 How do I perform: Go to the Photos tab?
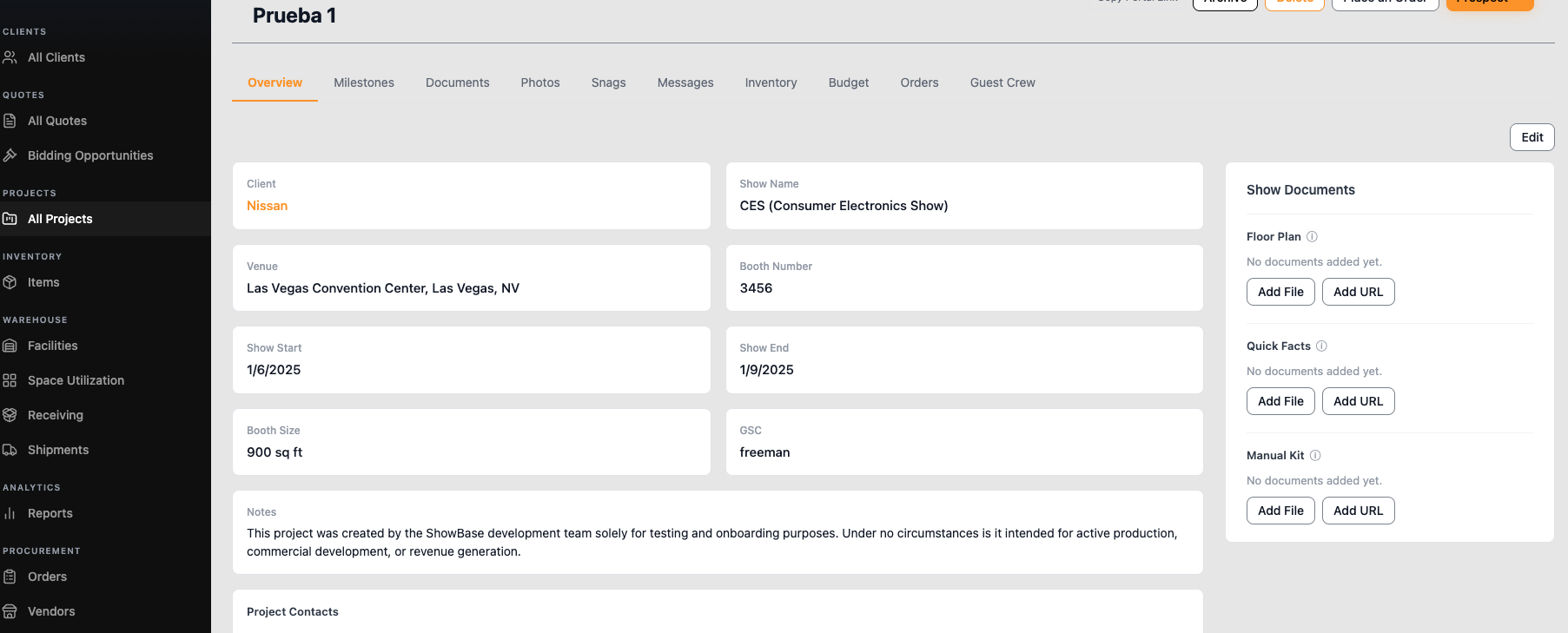click(x=540, y=82)
